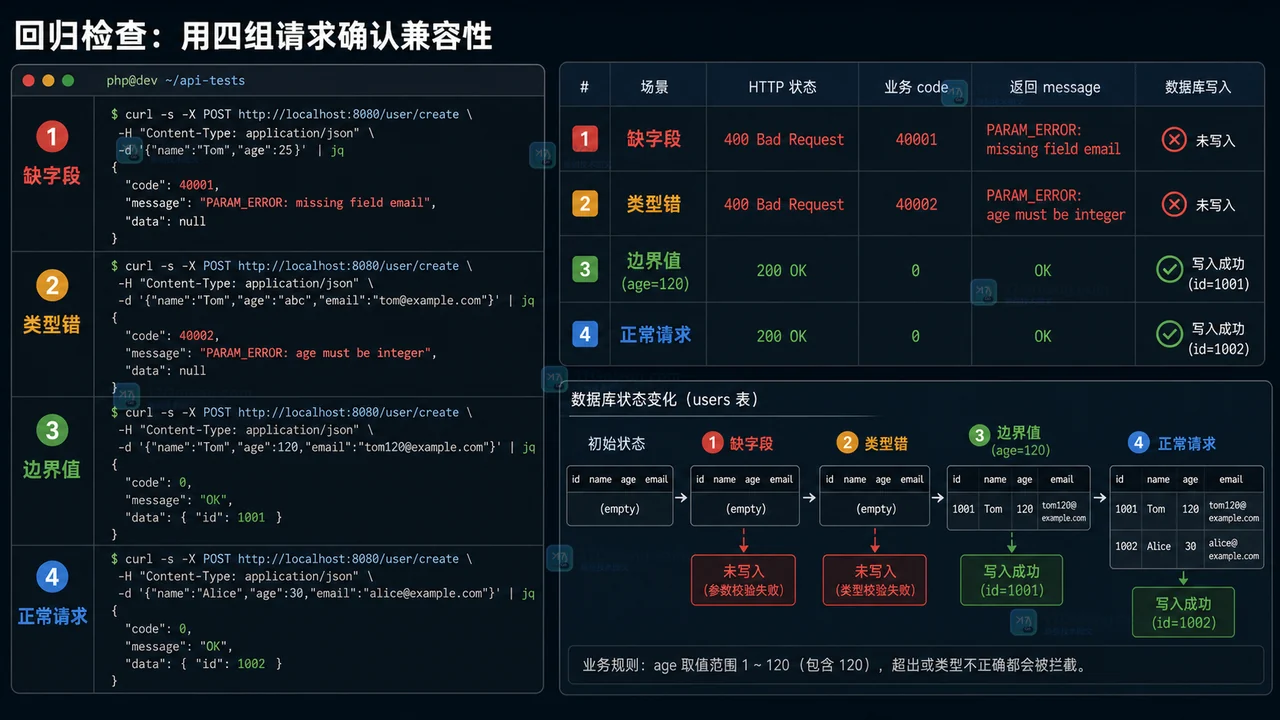Select orange badge 2 in terminal sidebar
The image size is (1280, 720).
click(x=52, y=286)
